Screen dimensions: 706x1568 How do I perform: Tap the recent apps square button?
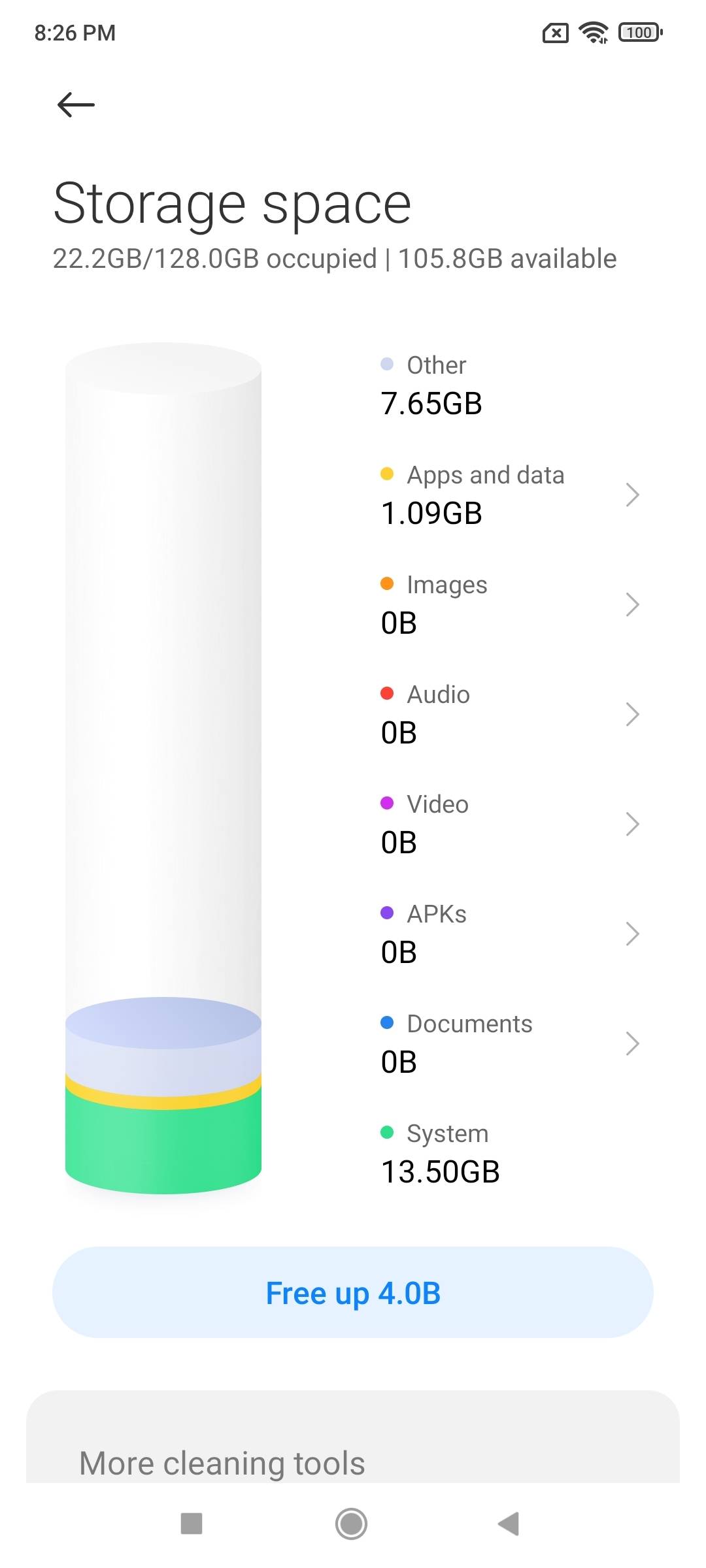tap(192, 1524)
